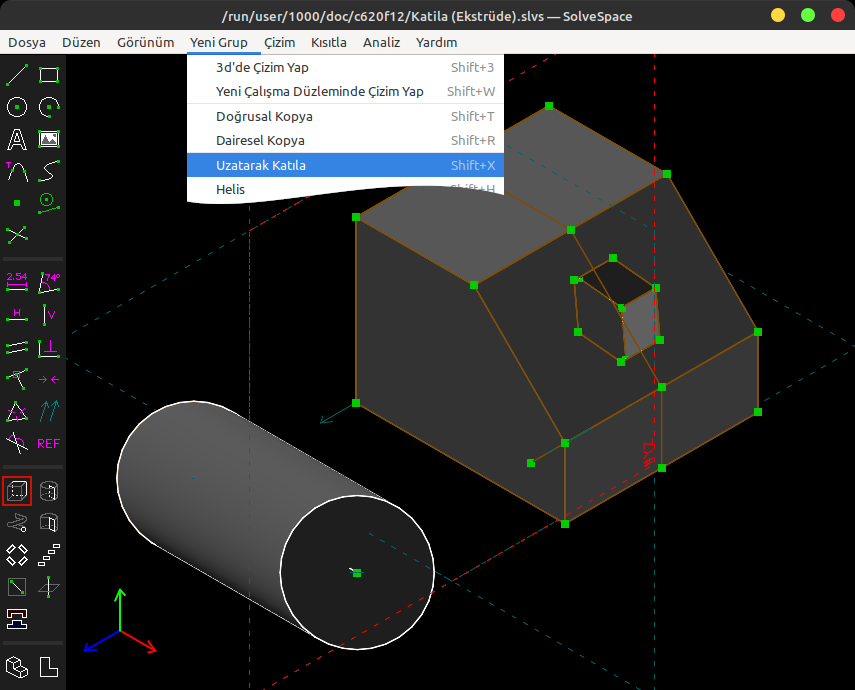Choose Doğrusal Kopya menu entry
Viewport: 855px width, 690px height.
345,117
